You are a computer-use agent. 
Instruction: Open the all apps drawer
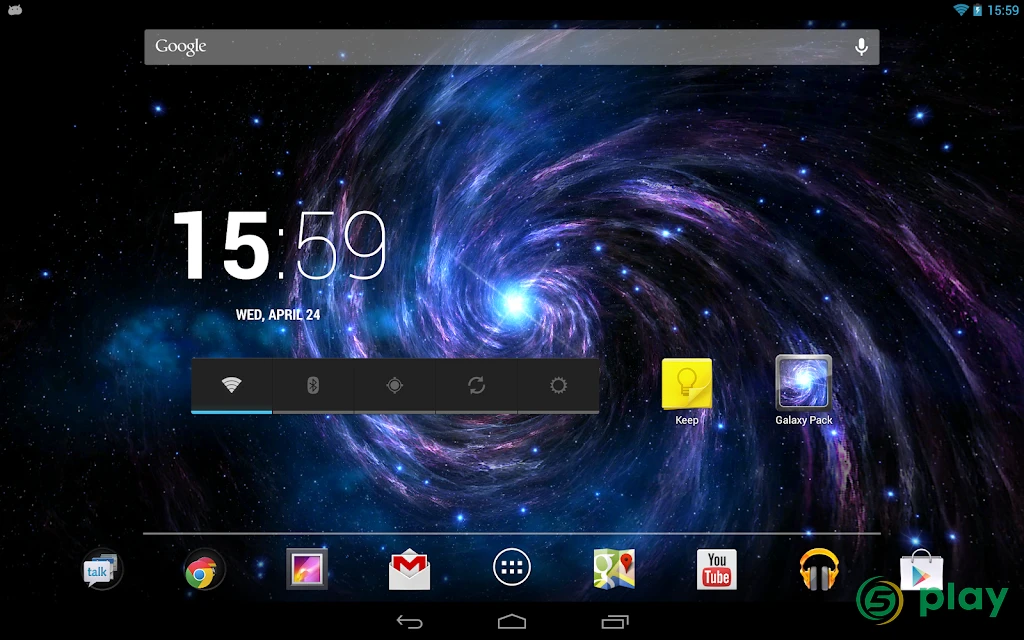[x=511, y=568]
